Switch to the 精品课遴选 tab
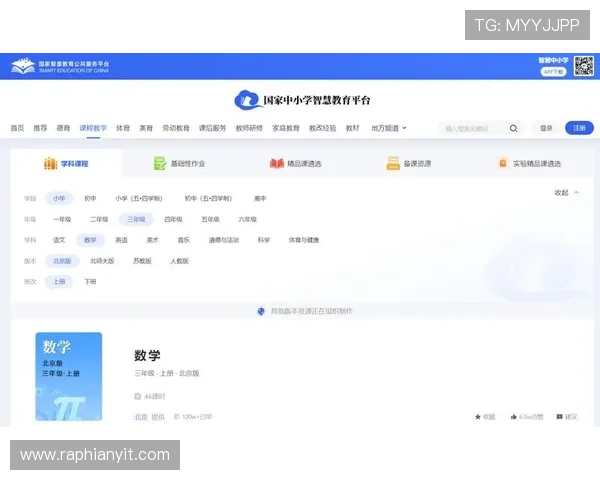This screenshot has width=600, height=480. [x=295, y=163]
